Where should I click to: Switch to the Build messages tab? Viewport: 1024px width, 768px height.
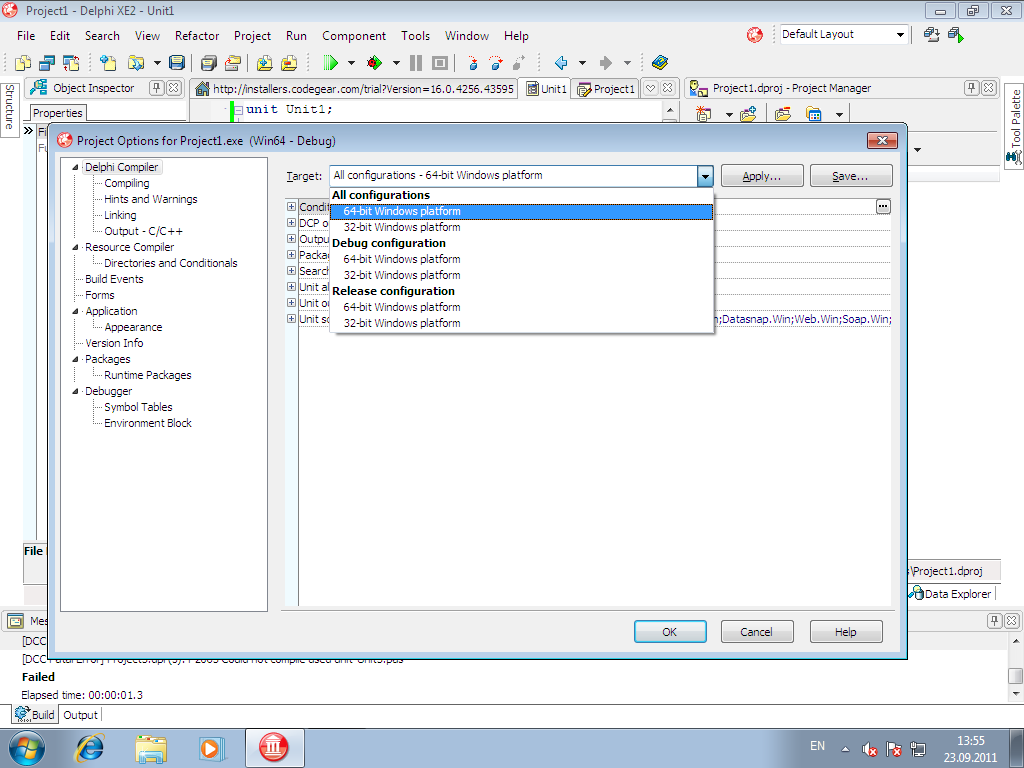coord(35,714)
